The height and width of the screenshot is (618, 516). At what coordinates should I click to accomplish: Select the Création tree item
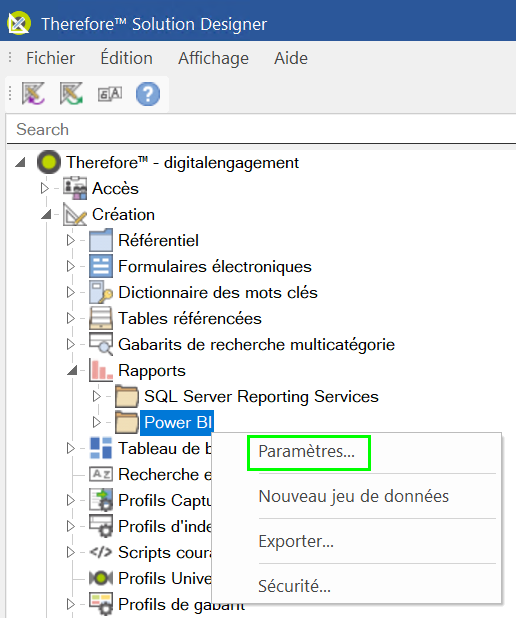(123, 214)
